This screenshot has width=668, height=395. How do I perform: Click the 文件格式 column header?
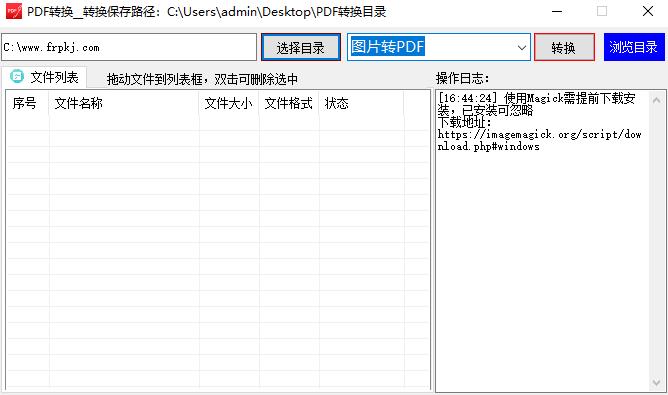[289, 103]
